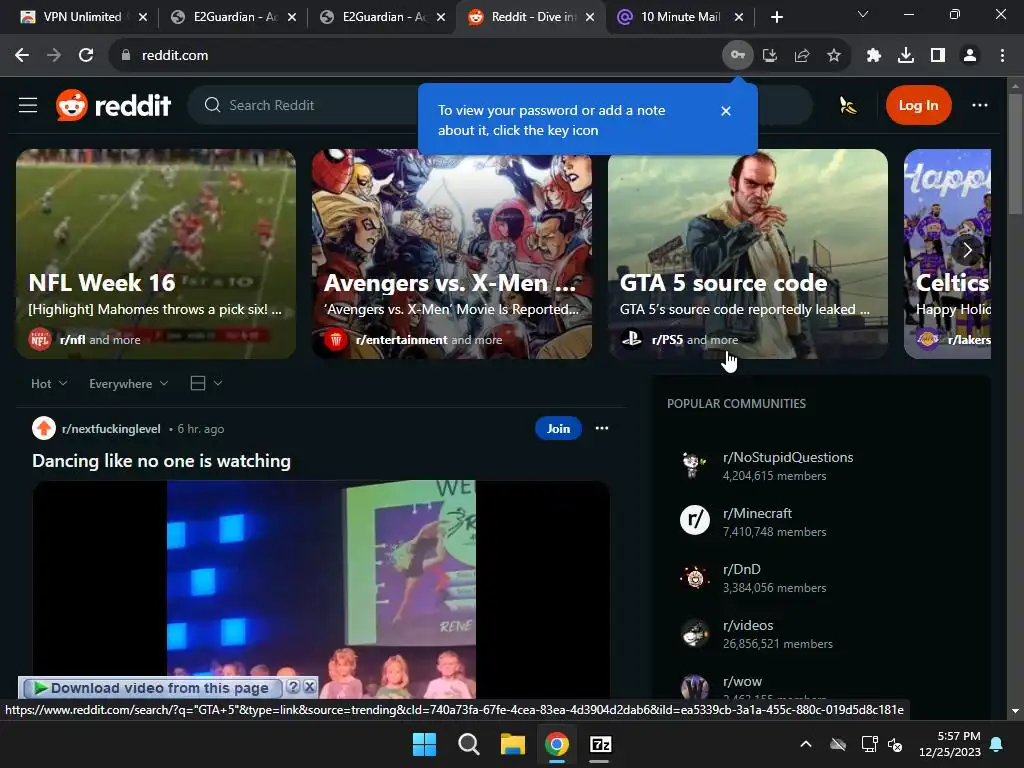Open post options for nextfuckinglevel post

pos(602,428)
